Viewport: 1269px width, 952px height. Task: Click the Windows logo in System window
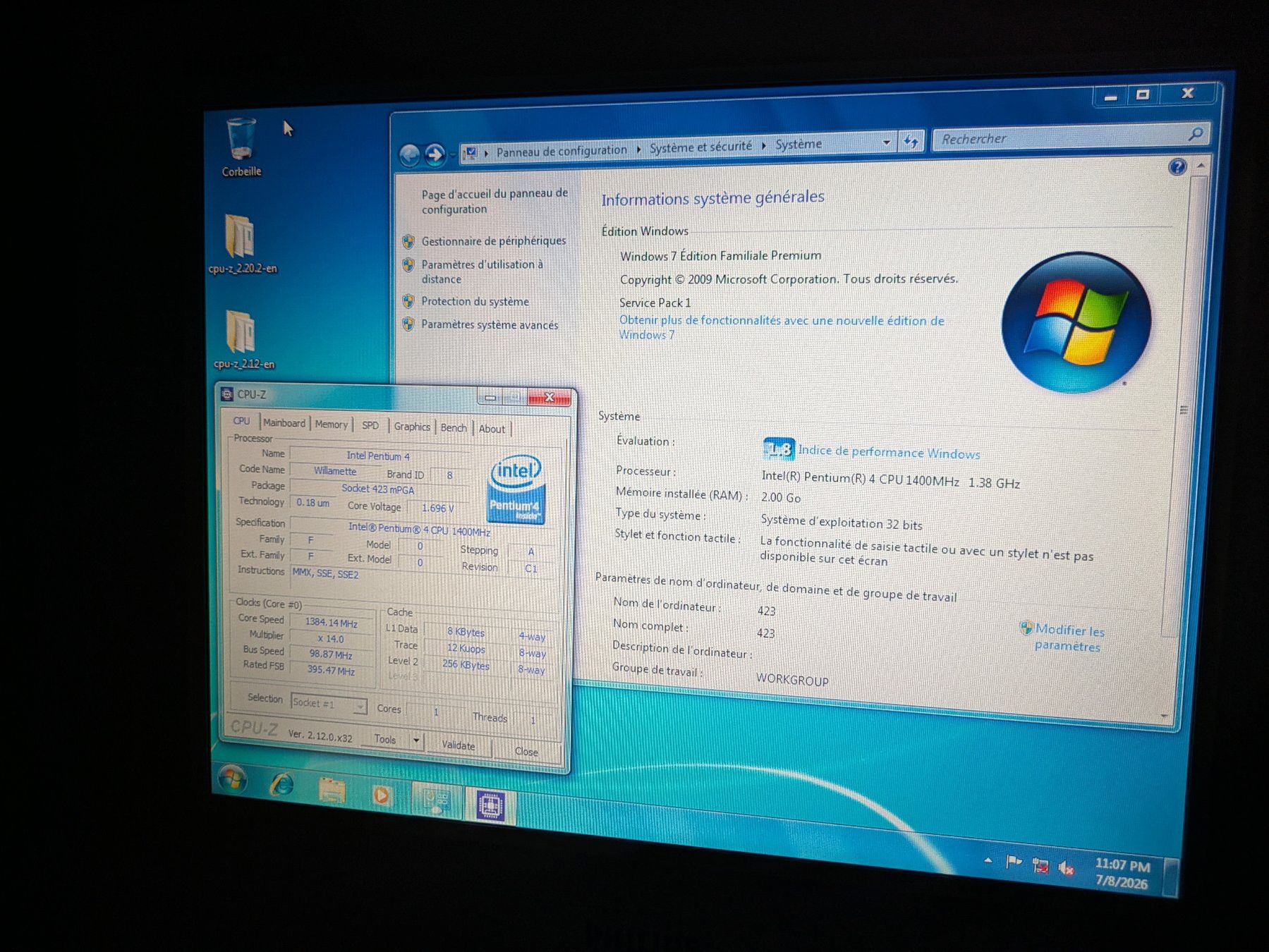coord(1076,323)
